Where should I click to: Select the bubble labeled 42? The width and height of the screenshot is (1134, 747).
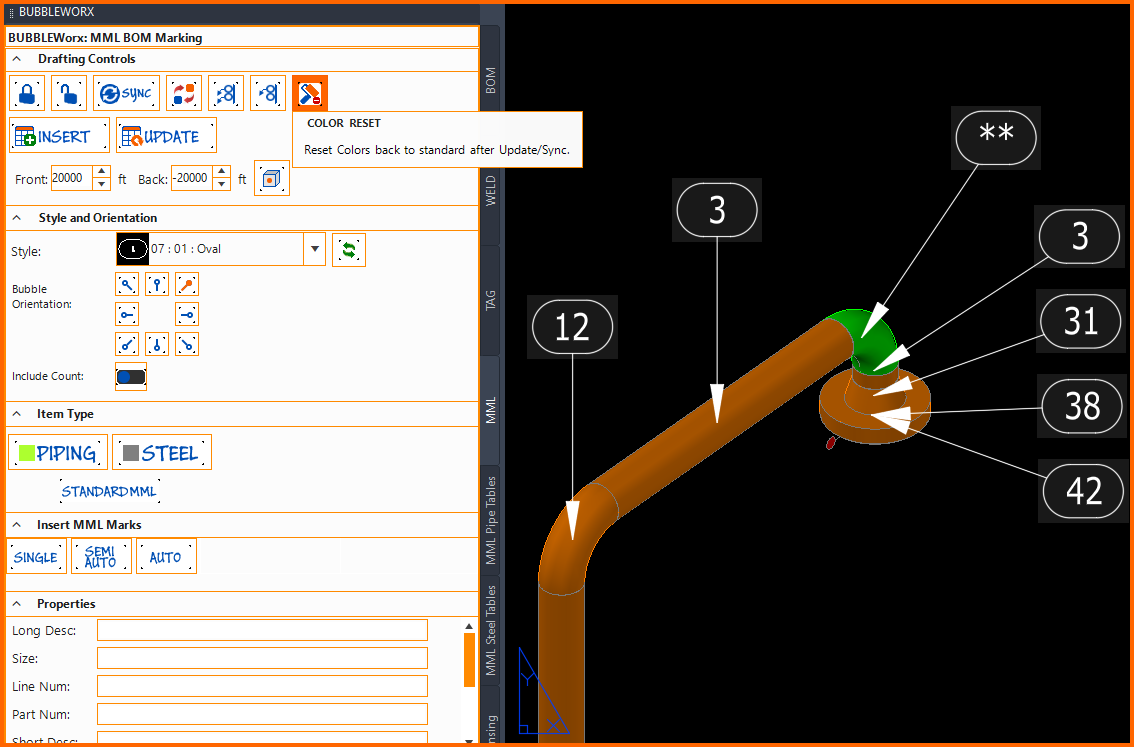coord(1084,491)
